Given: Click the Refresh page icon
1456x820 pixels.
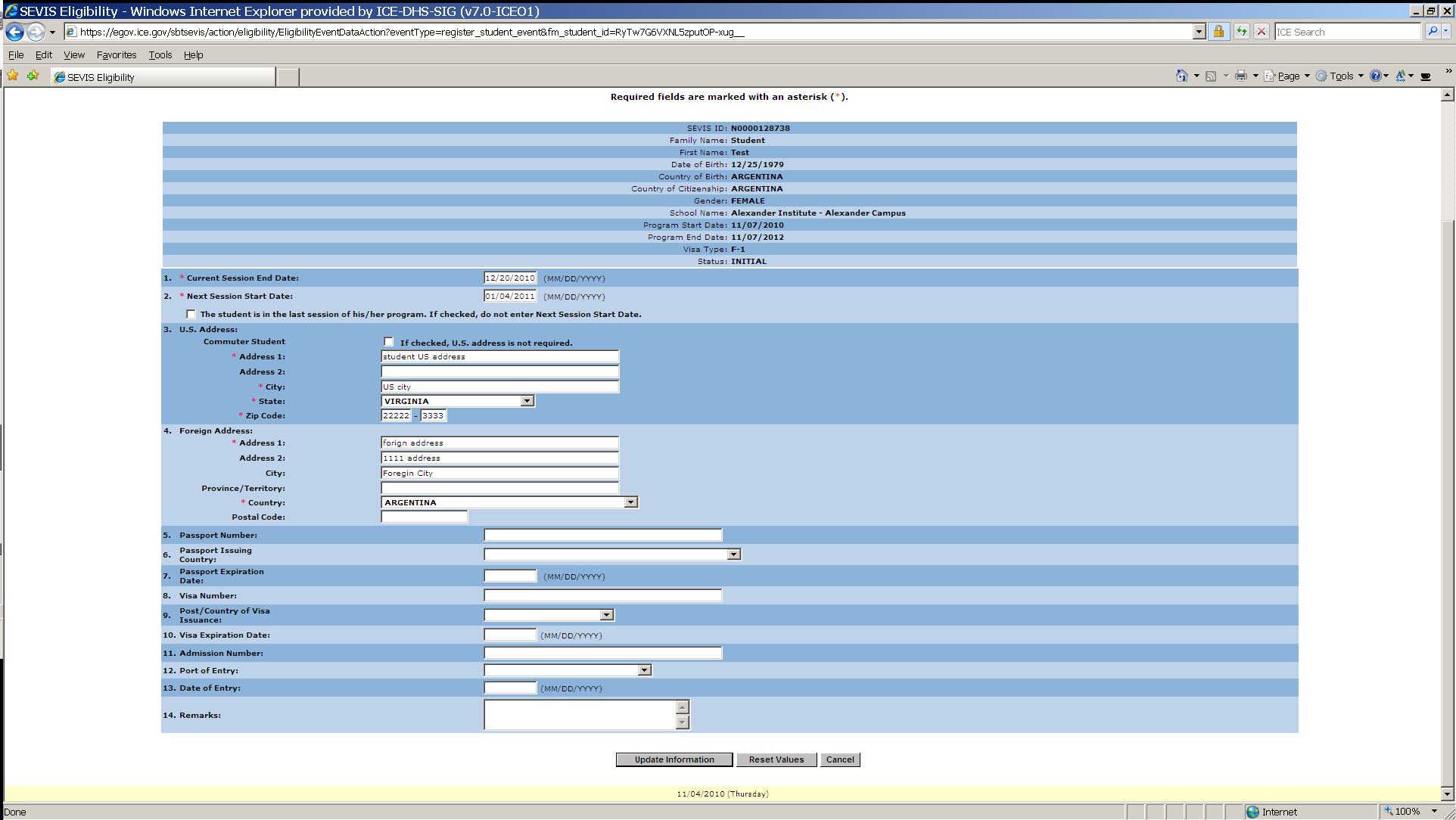Looking at the screenshot, I should (x=1242, y=32).
